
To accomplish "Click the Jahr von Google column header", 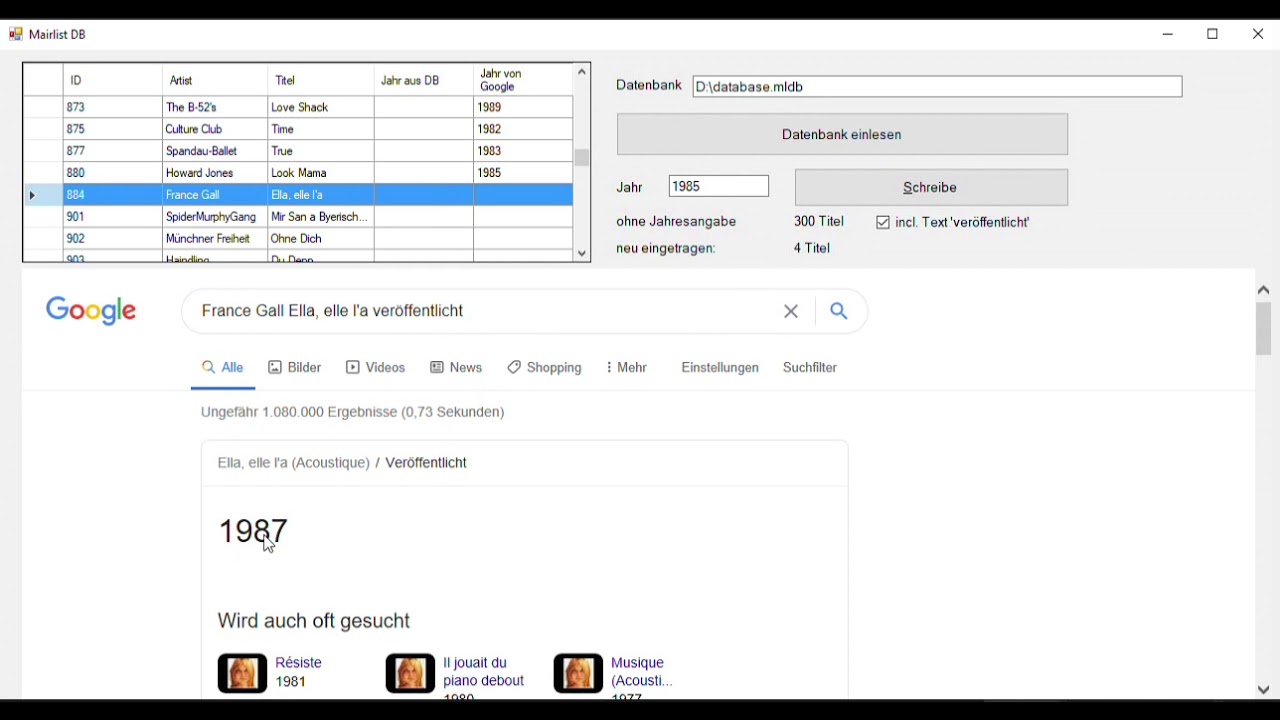I will coord(523,81).
